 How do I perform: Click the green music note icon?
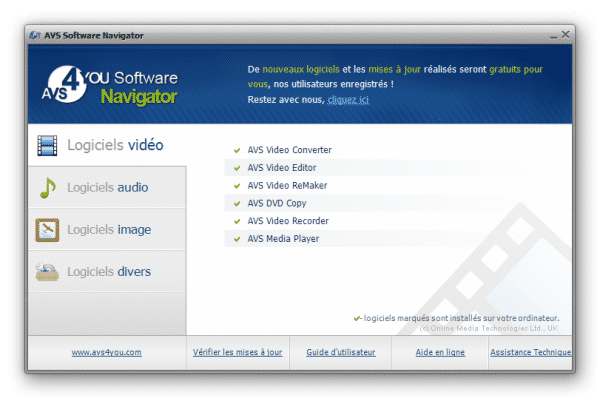[x=48, y=188]
